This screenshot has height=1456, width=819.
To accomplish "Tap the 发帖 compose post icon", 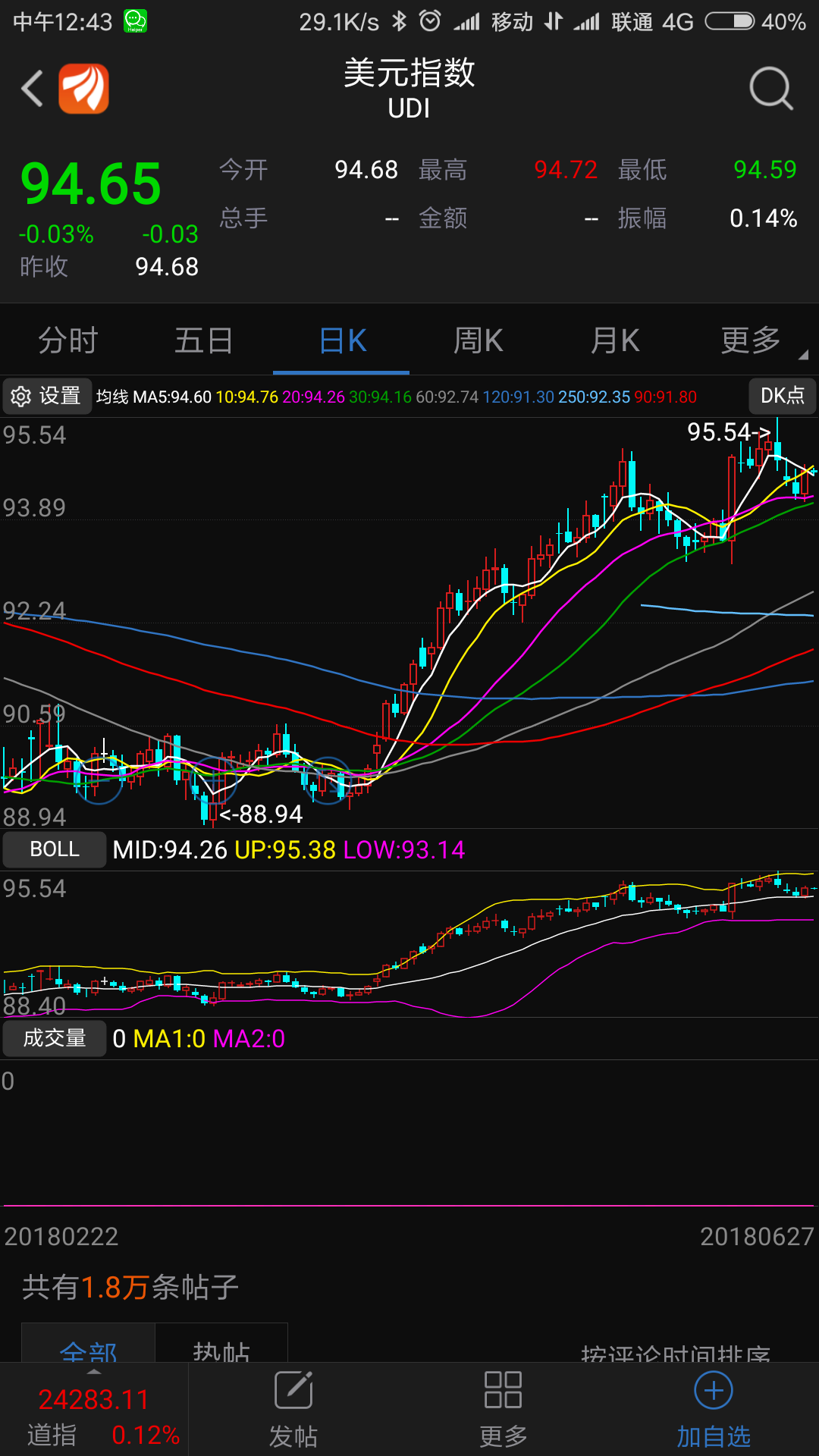I will [x=293, y=1390].
